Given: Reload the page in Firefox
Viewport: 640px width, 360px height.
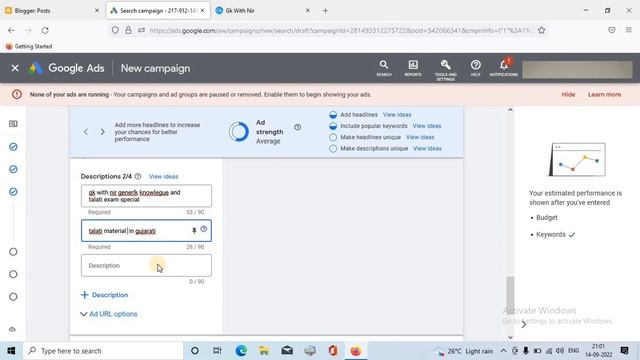Looking at the screenshot, I should click(x=45, y=30).
